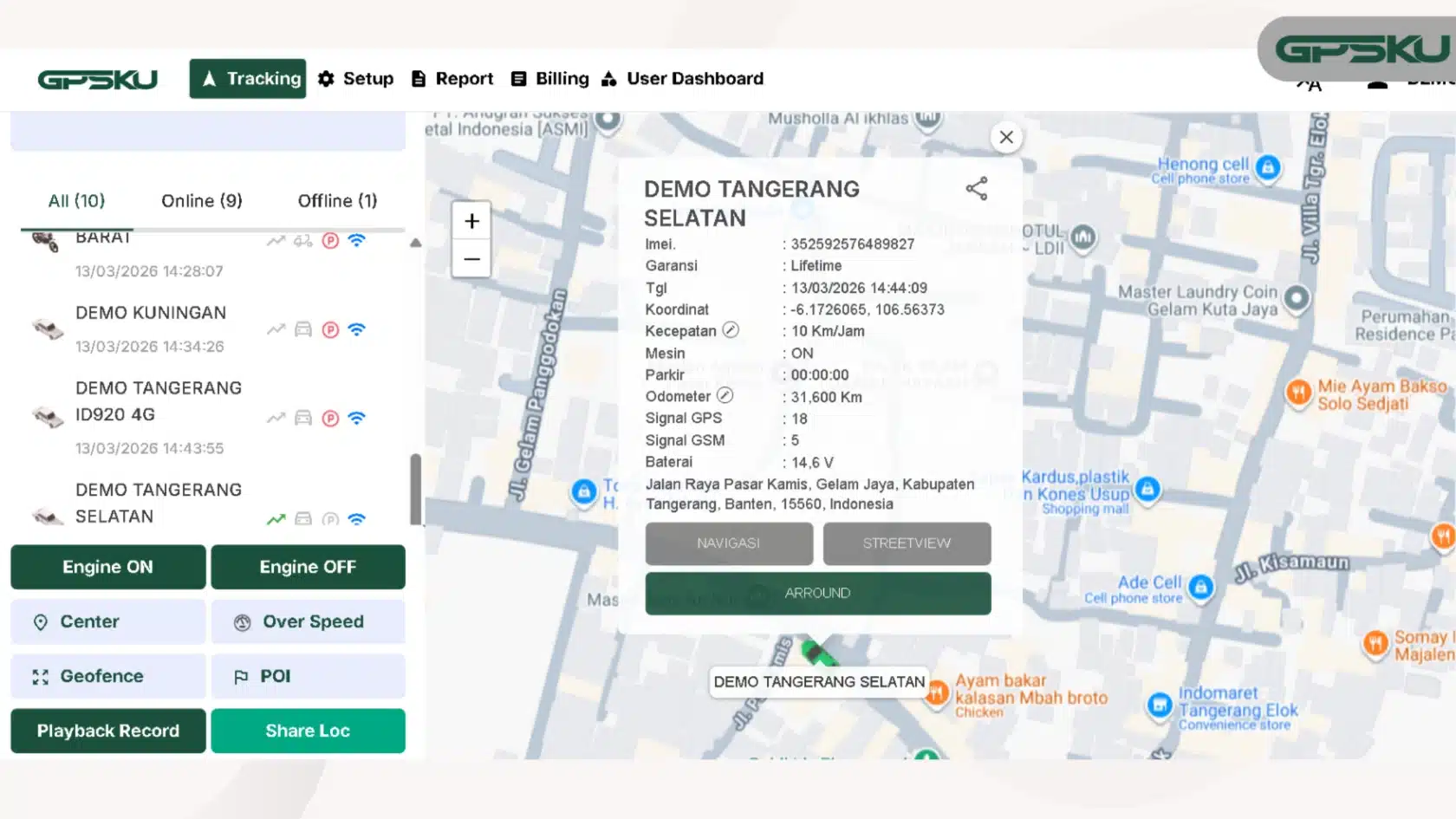Zoom in on the map

point(471,220)
